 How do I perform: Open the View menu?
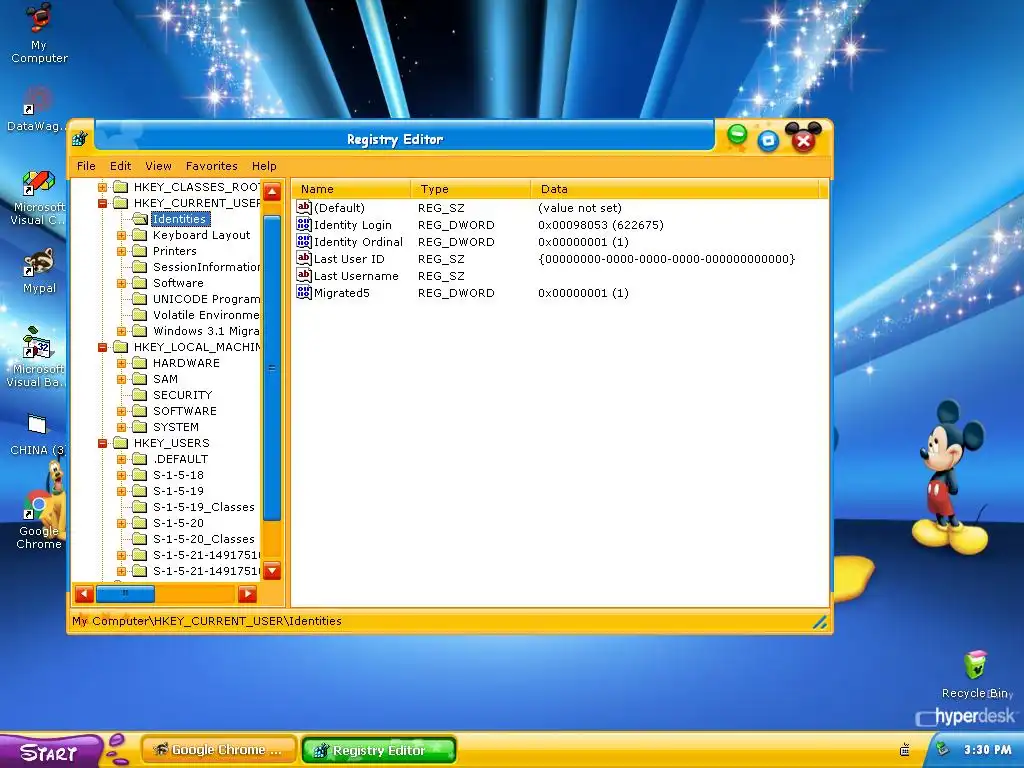[158, 166]
